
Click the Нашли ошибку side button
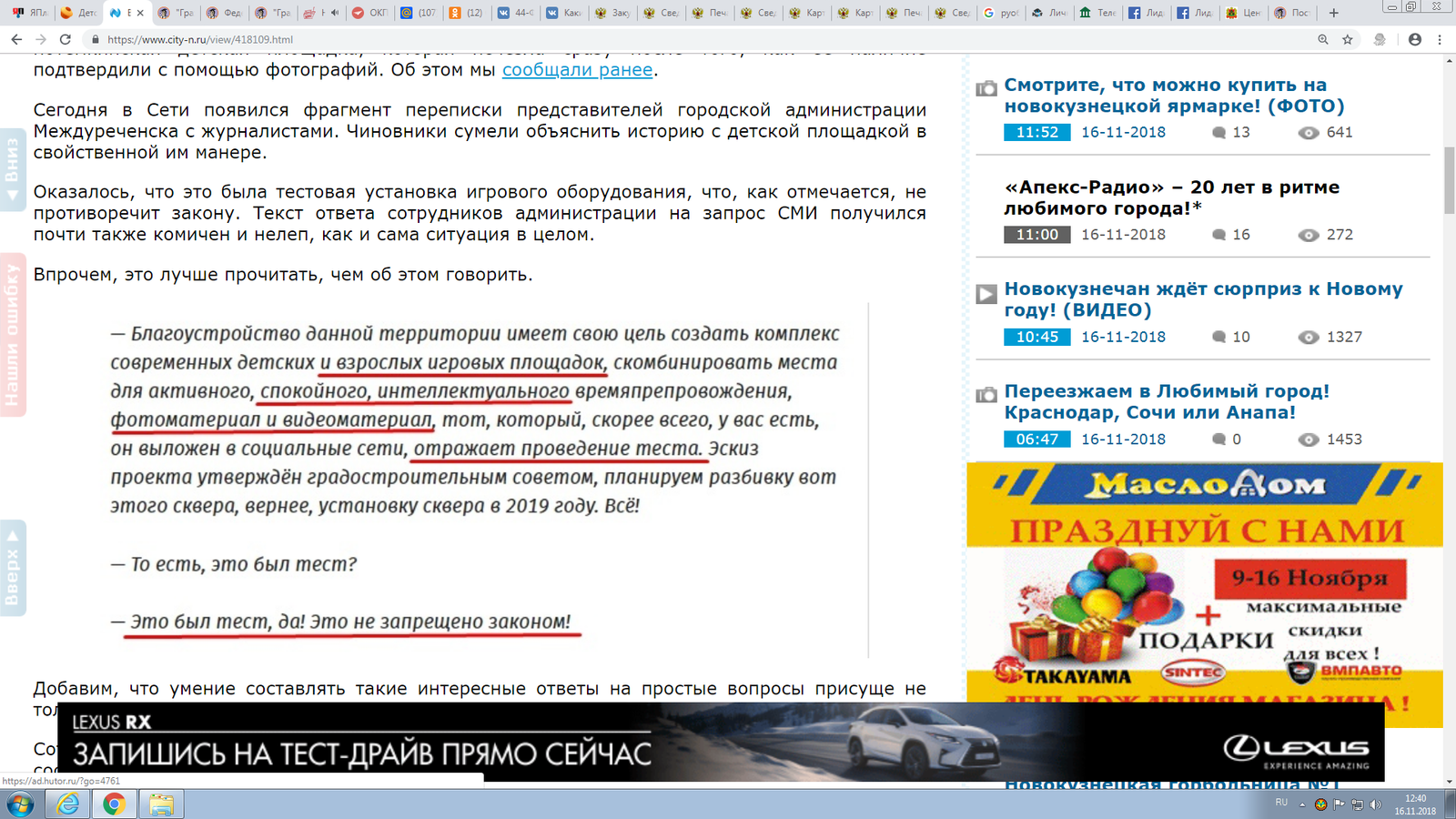point(12,335)
